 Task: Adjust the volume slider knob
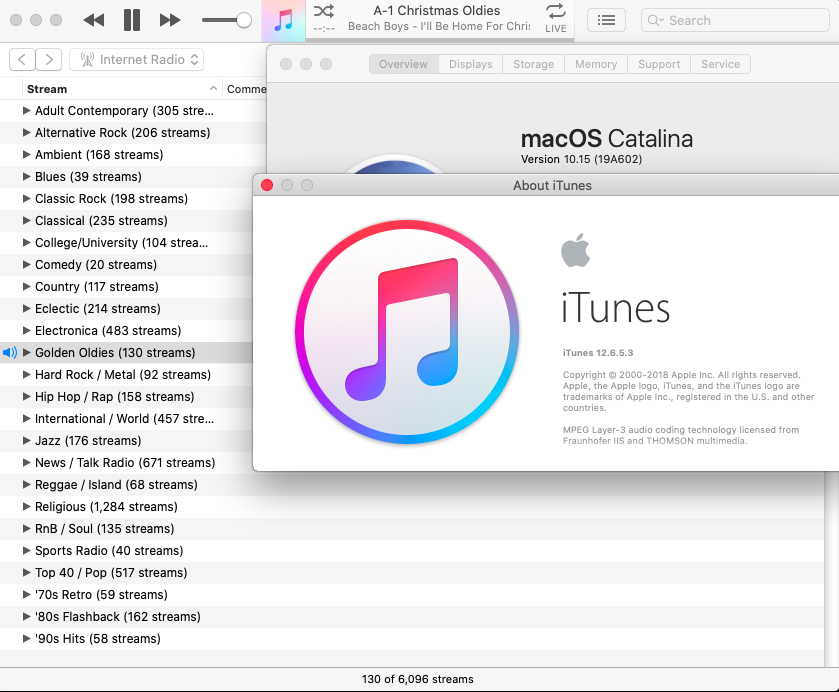click(x=244, y=20)
